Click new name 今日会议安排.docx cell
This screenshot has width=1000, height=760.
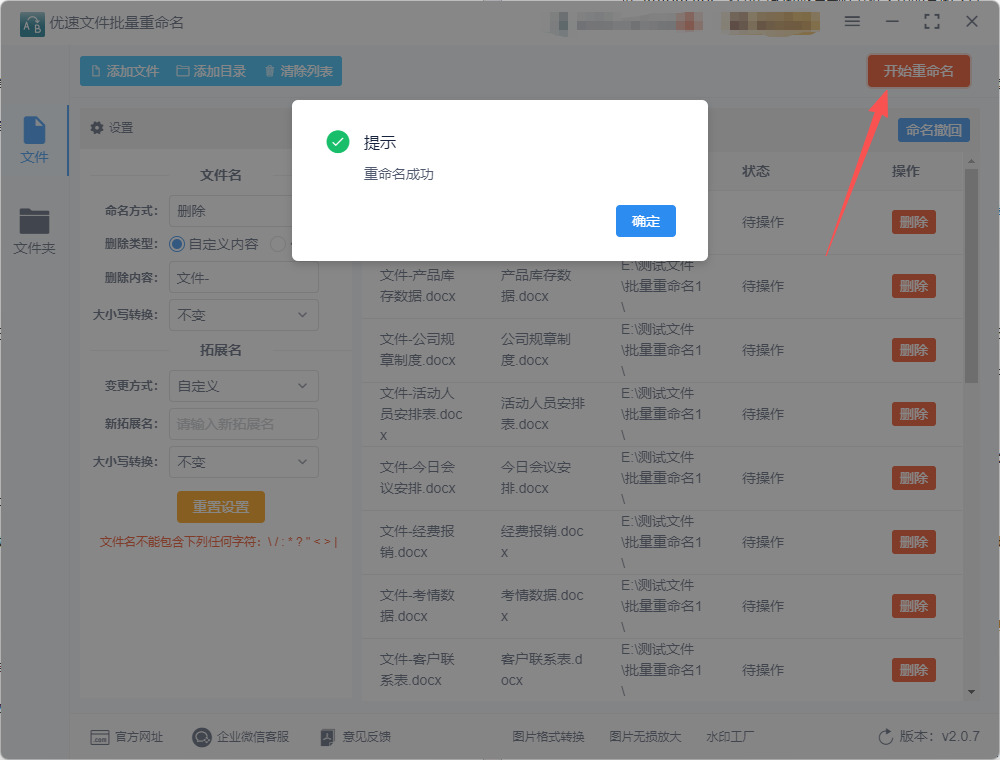tap(536, 478)
